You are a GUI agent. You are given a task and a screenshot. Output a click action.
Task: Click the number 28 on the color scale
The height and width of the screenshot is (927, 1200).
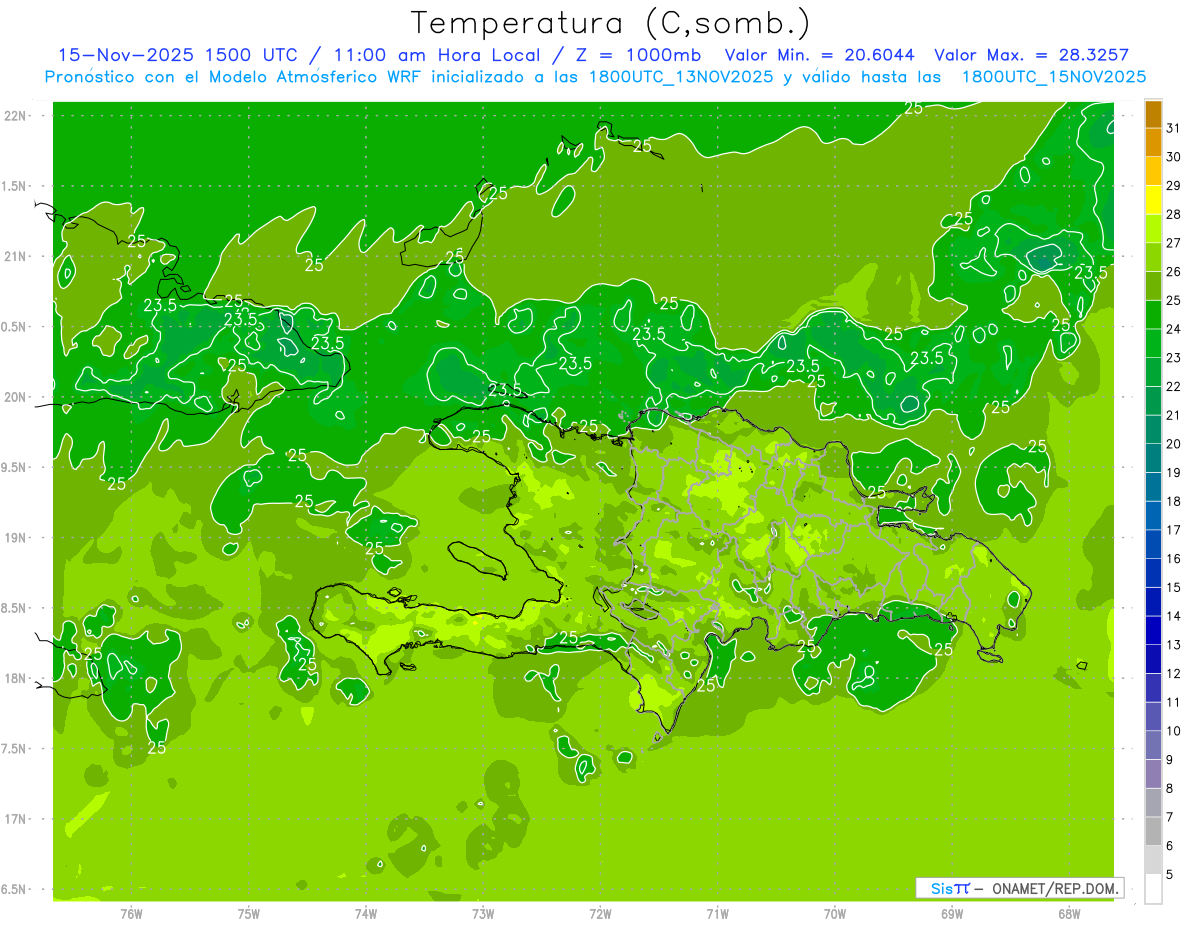[x=1174, y=214]
